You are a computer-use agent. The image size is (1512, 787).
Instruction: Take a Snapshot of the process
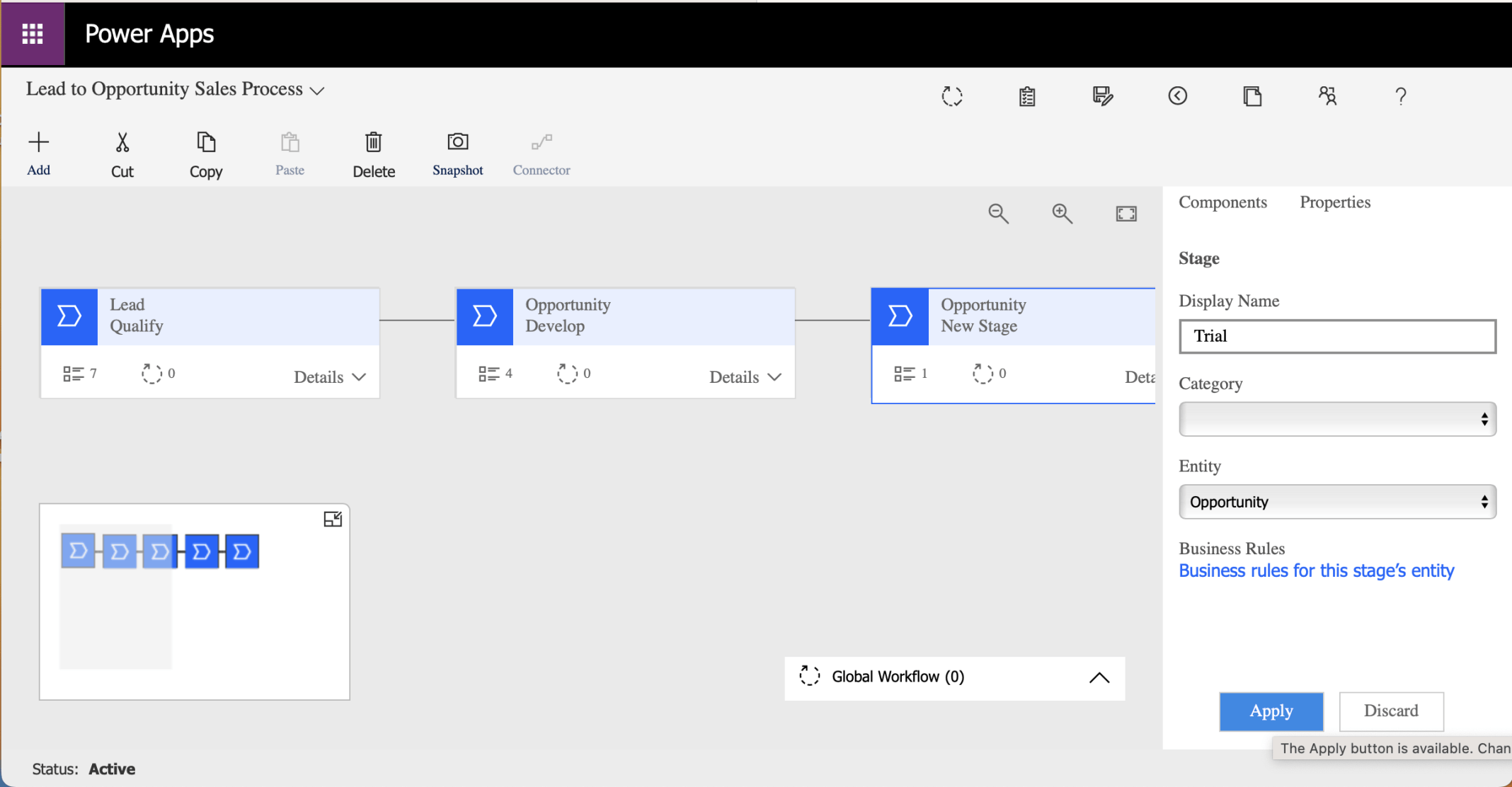click(x=457, y=143)
